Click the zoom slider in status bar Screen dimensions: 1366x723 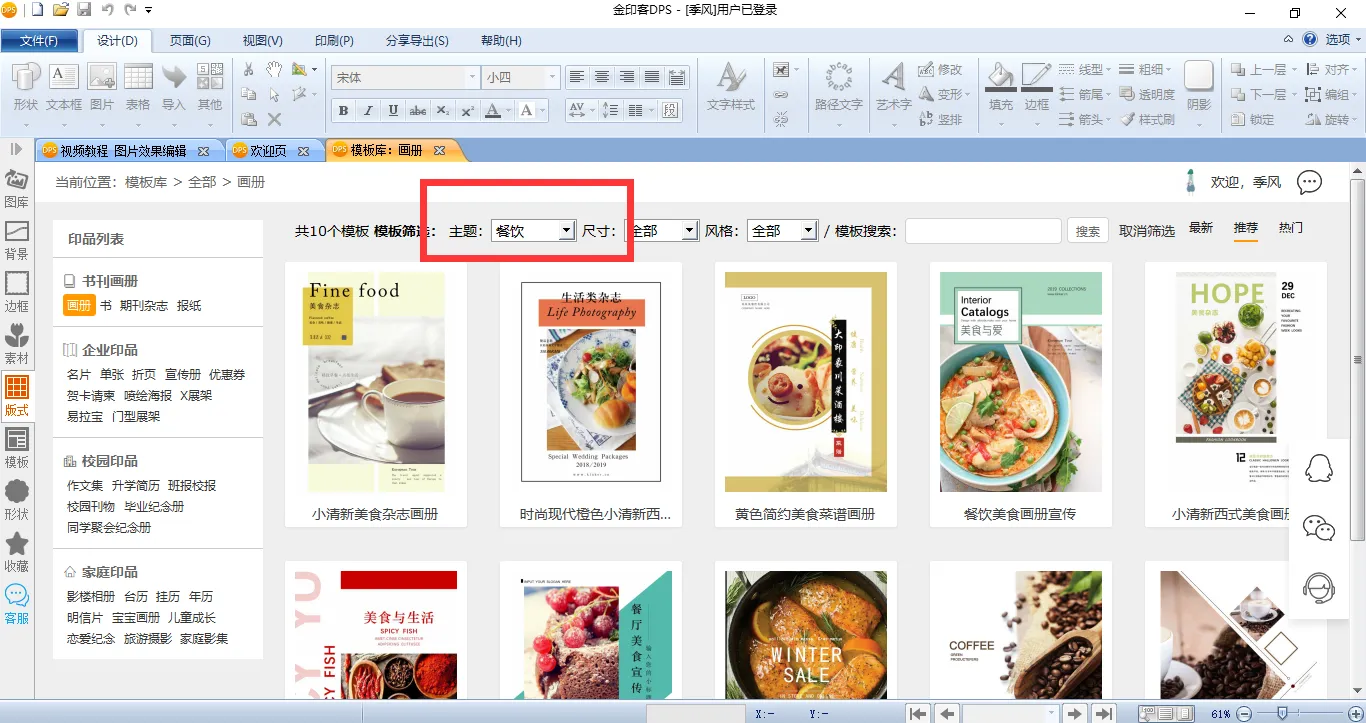click(x=1283, y=713)
